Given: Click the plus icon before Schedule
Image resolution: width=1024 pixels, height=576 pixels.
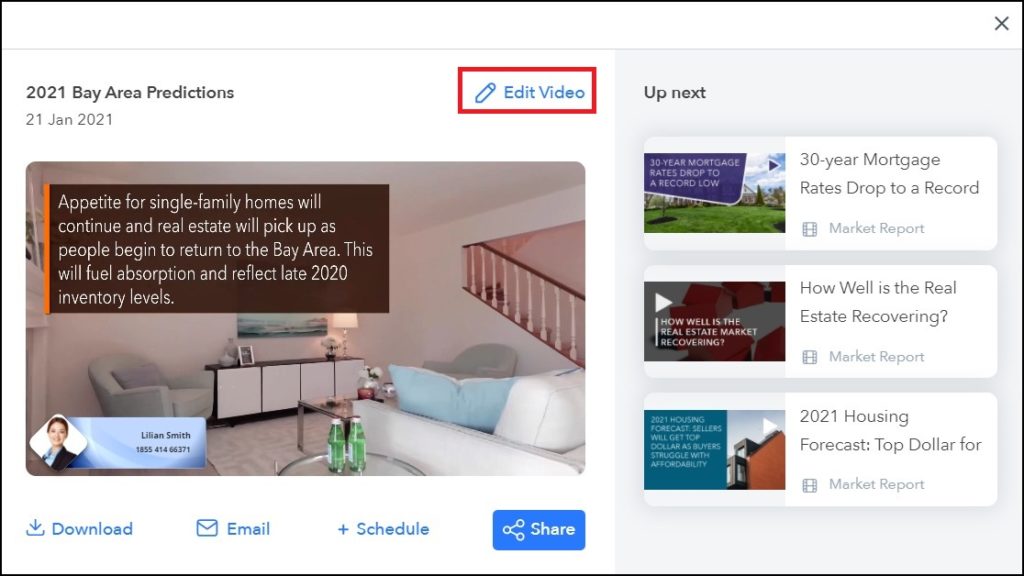Looking at the screenshot, I should [343, 529].
